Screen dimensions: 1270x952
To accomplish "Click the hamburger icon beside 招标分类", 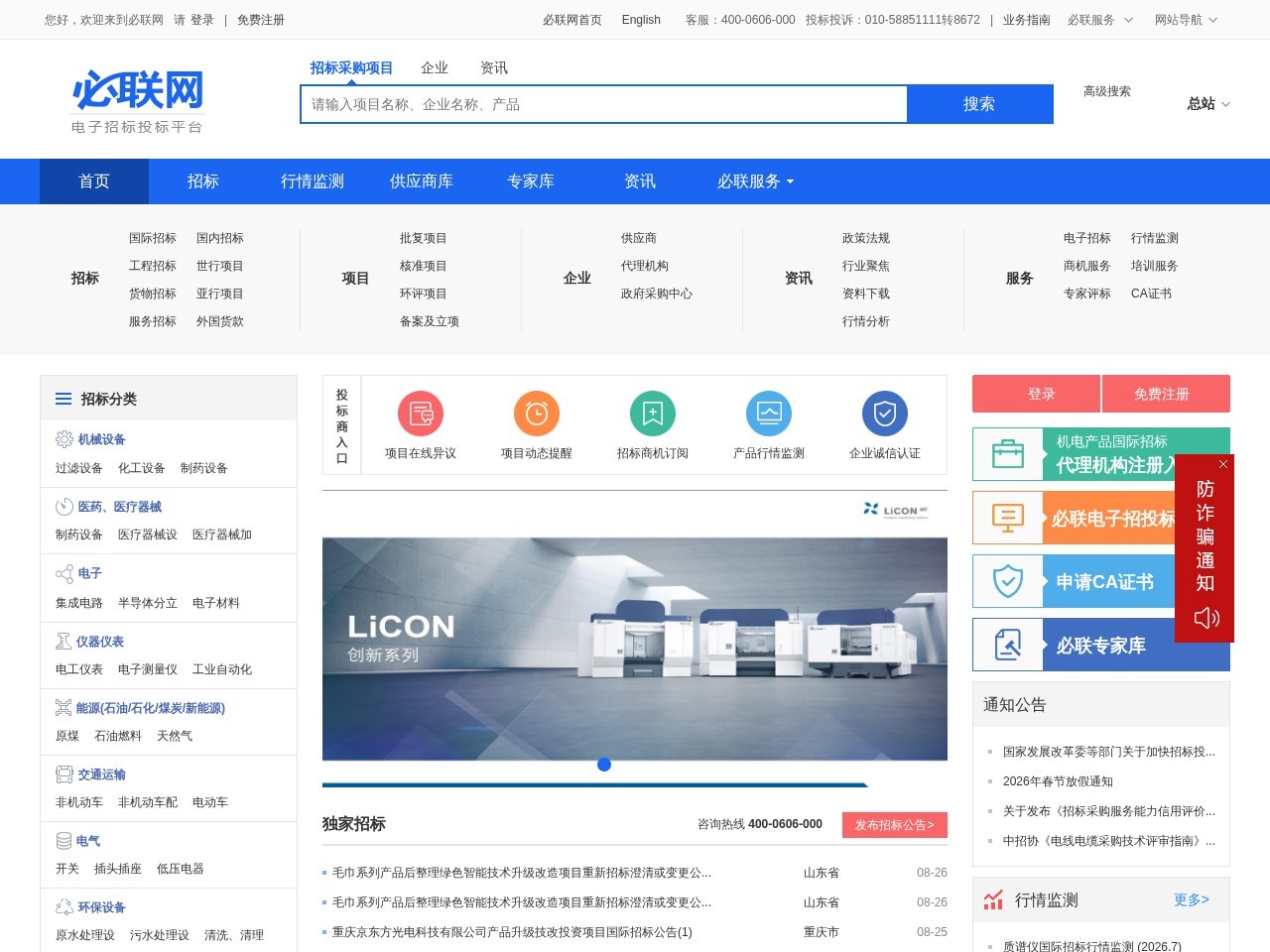I will click(63, 399).
